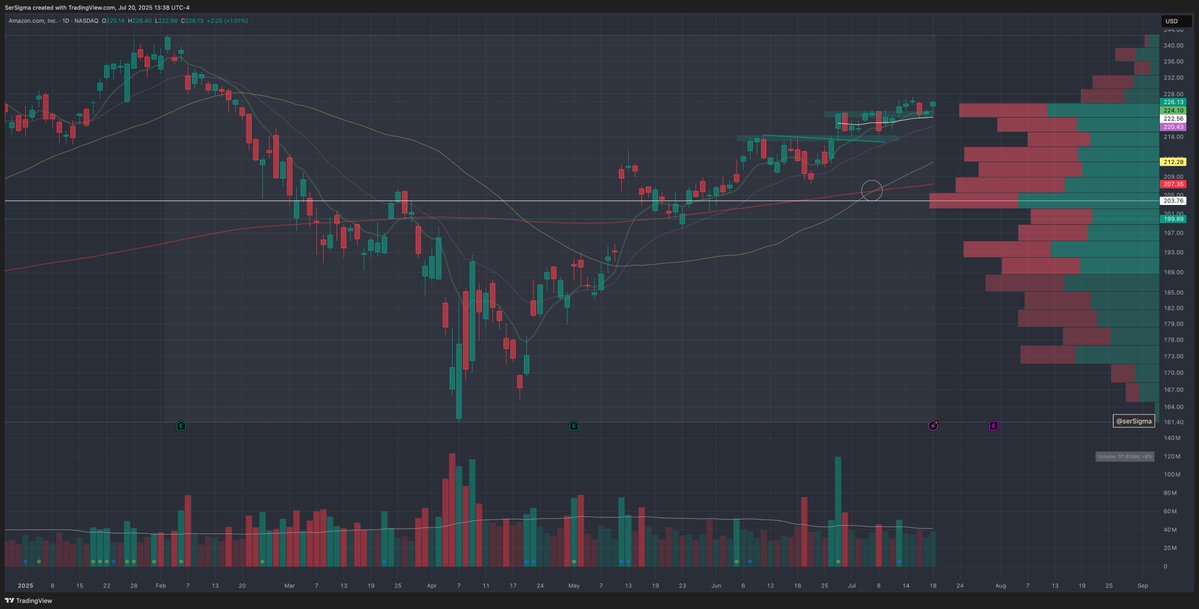This screenshot has width=1199, height=609.
Task: Click the Jun label on the time axis
Action: (x=716, y=585)
